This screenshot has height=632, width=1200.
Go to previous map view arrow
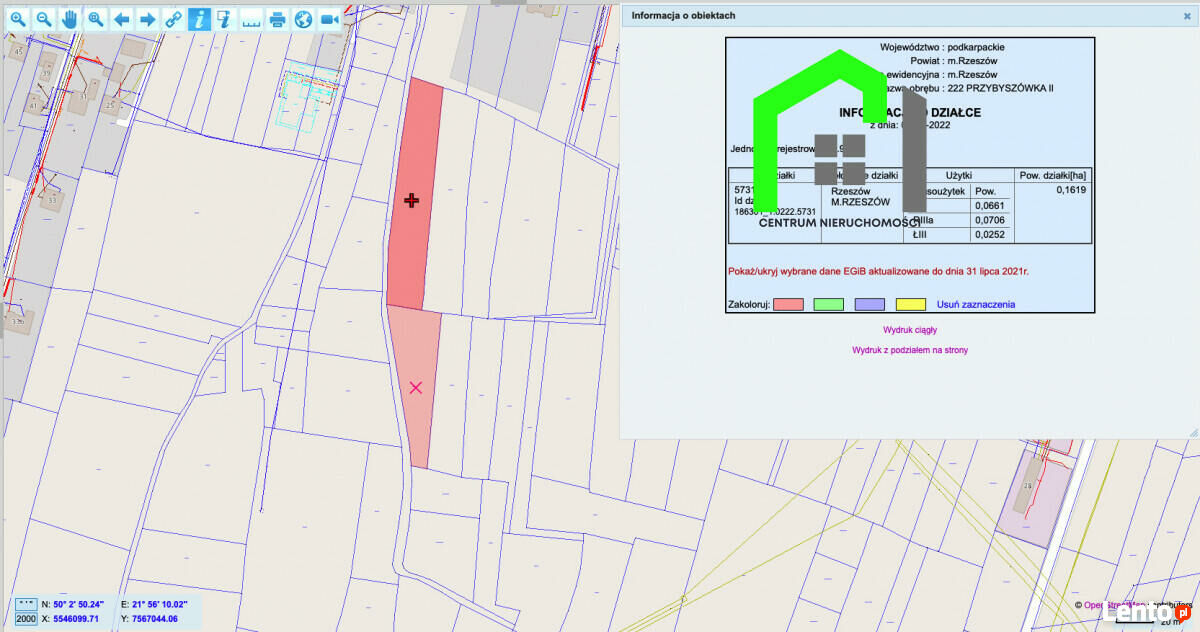[122, 19]
